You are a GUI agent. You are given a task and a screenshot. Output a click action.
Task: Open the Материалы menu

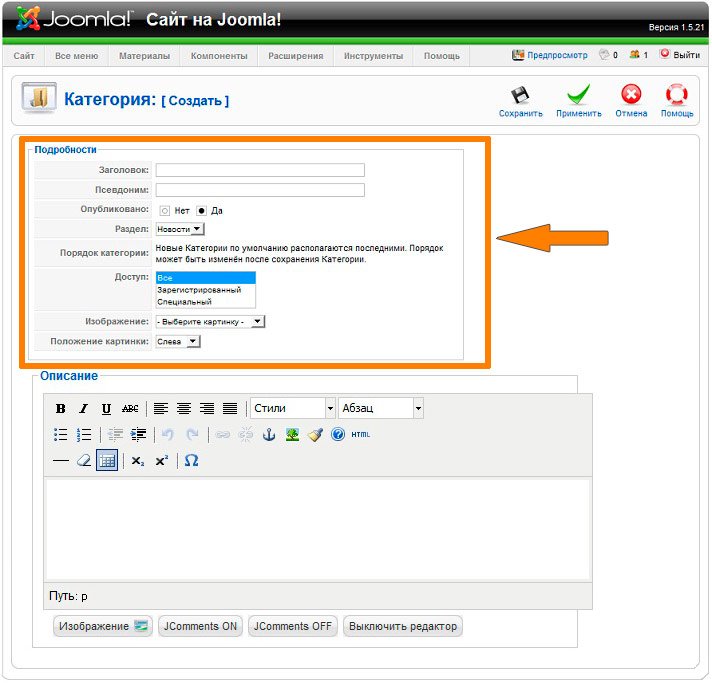[144, 56]
